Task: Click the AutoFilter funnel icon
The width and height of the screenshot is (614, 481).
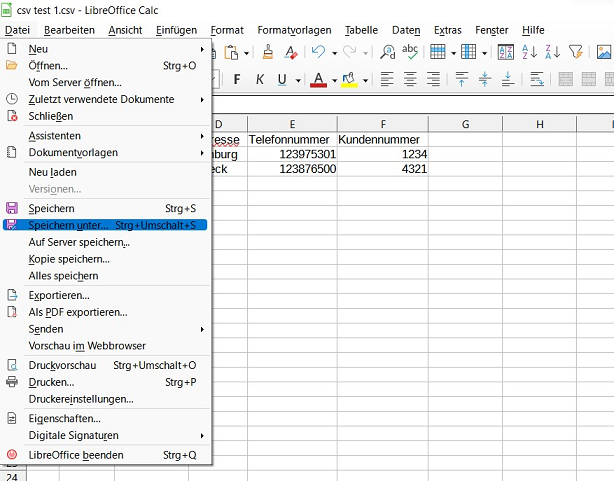Action: click(x=576, y=52)
